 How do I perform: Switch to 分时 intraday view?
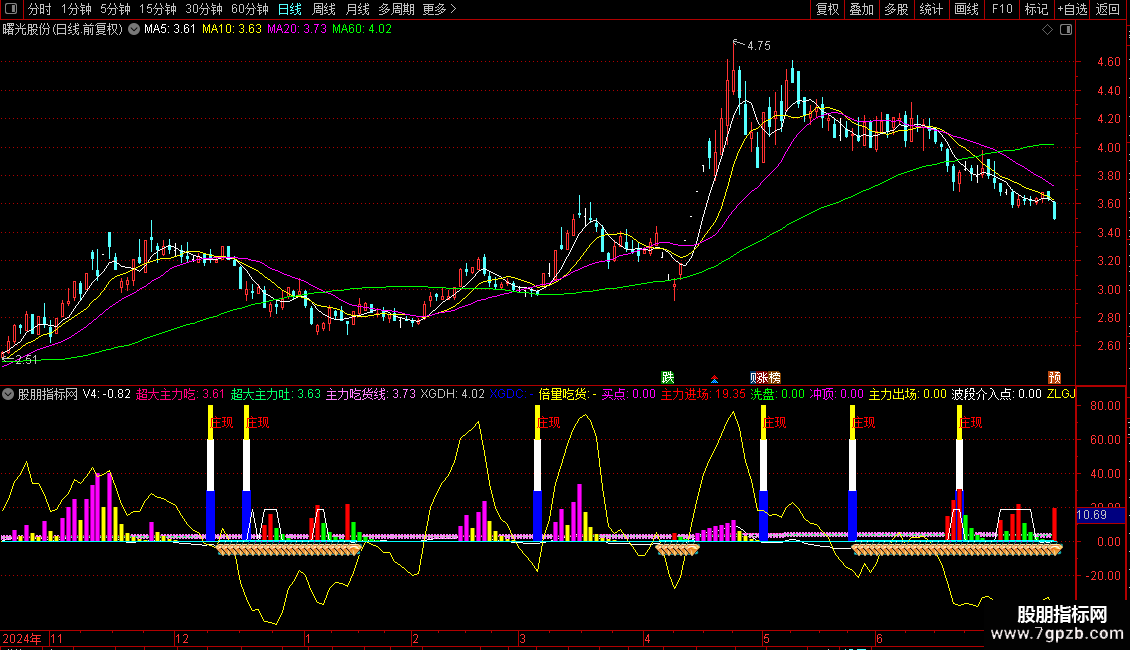40,9
